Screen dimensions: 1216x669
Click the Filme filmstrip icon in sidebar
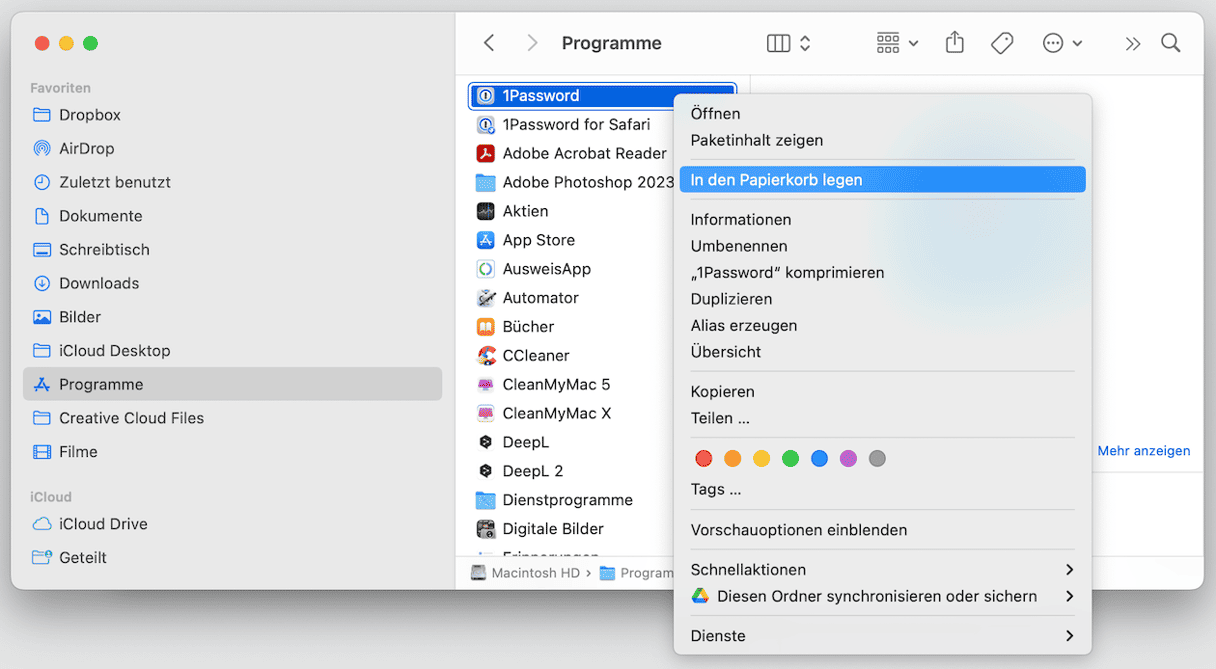point(42,452)
